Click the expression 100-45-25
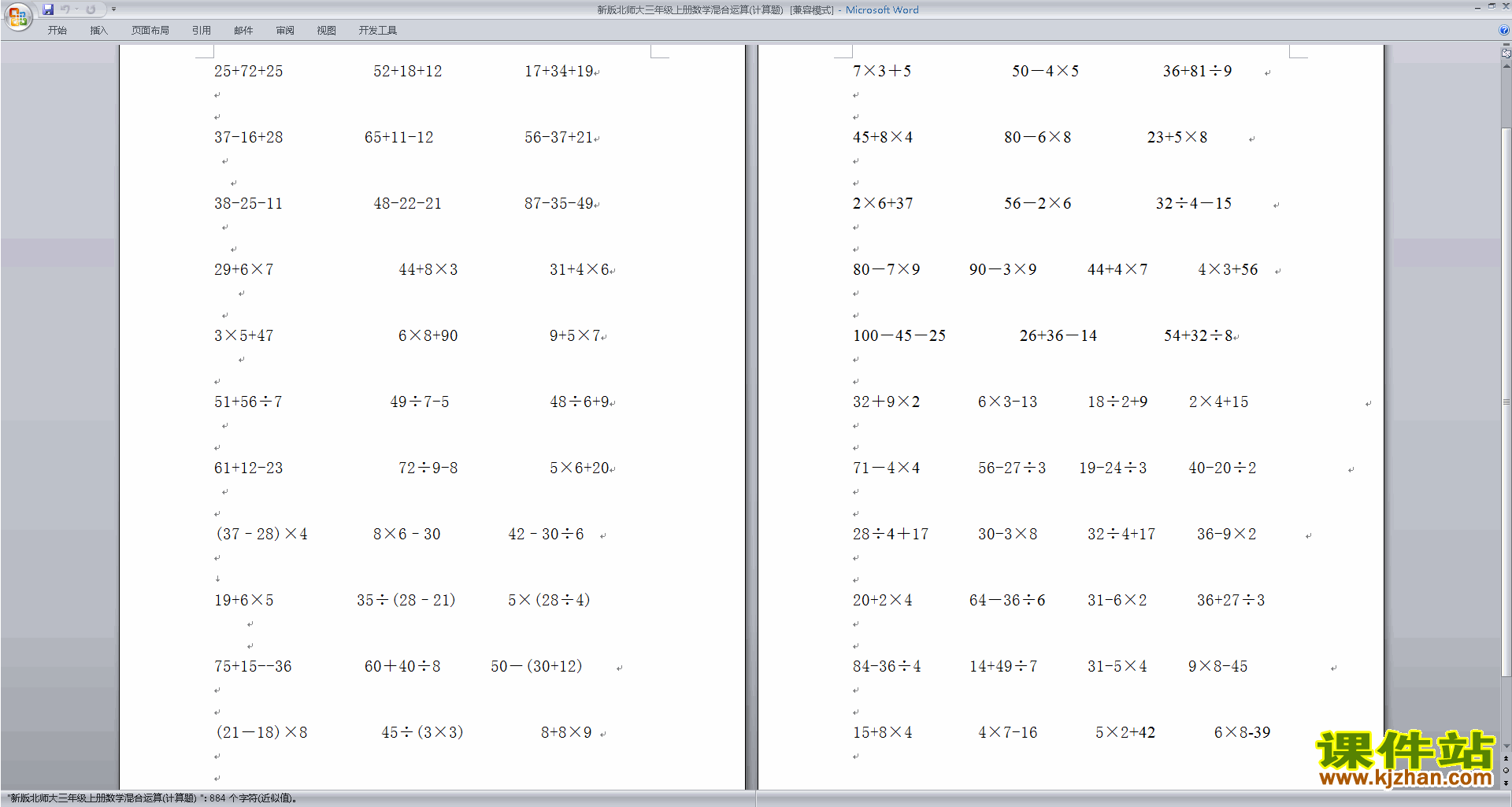 coord(899,335)
